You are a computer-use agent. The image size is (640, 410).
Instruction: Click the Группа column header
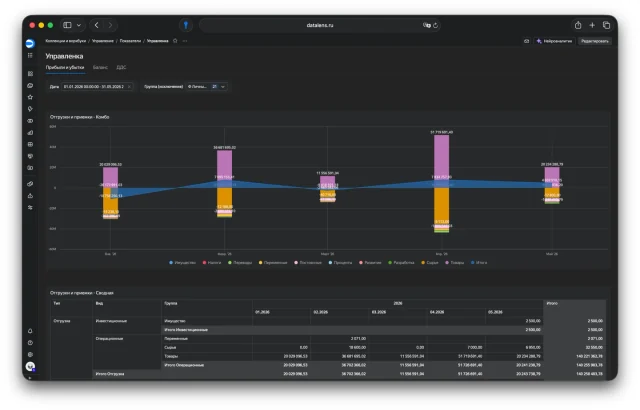[171, 304]
